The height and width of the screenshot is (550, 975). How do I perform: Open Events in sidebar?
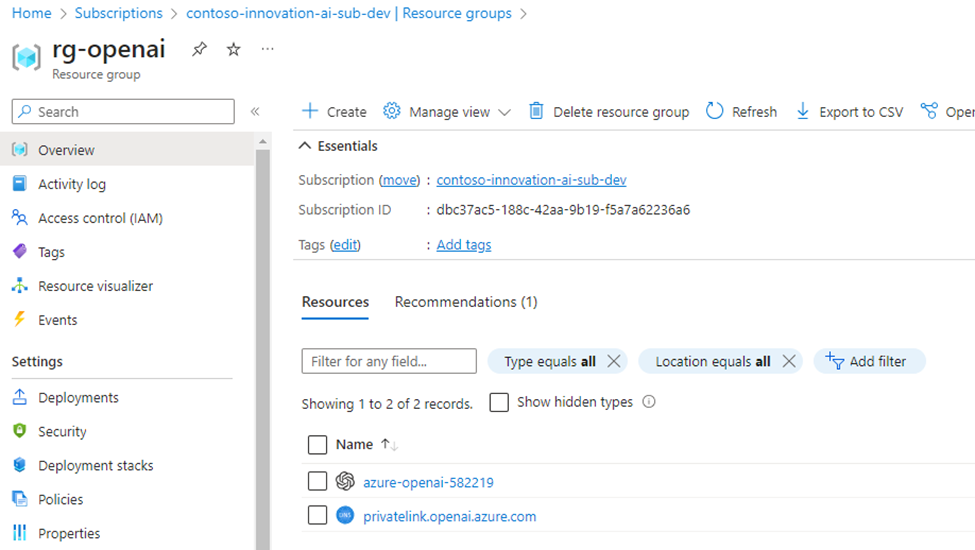(x=58, y=320)
